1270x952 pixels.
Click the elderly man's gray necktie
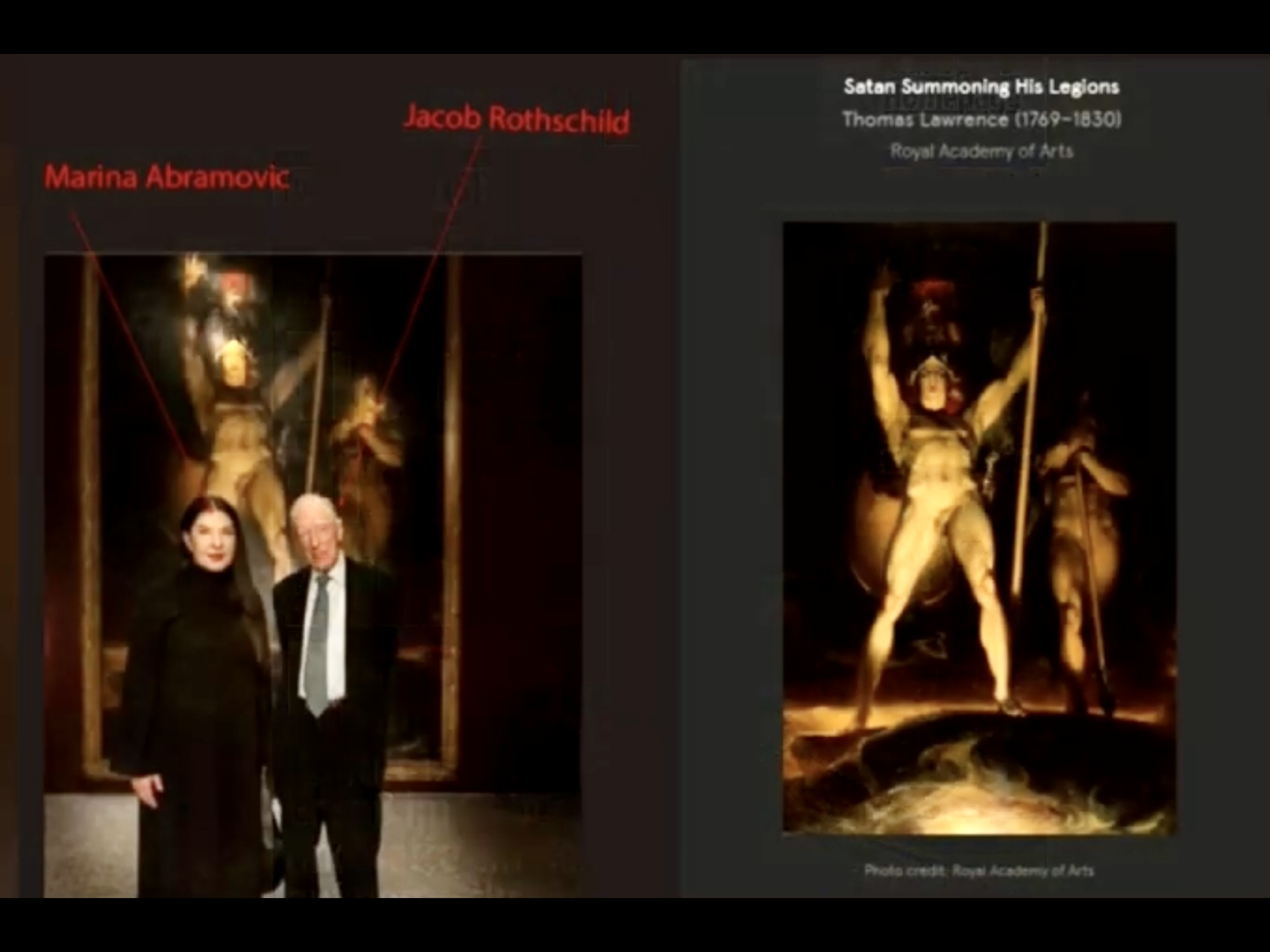pyautogui.click(x=317, y=643)
